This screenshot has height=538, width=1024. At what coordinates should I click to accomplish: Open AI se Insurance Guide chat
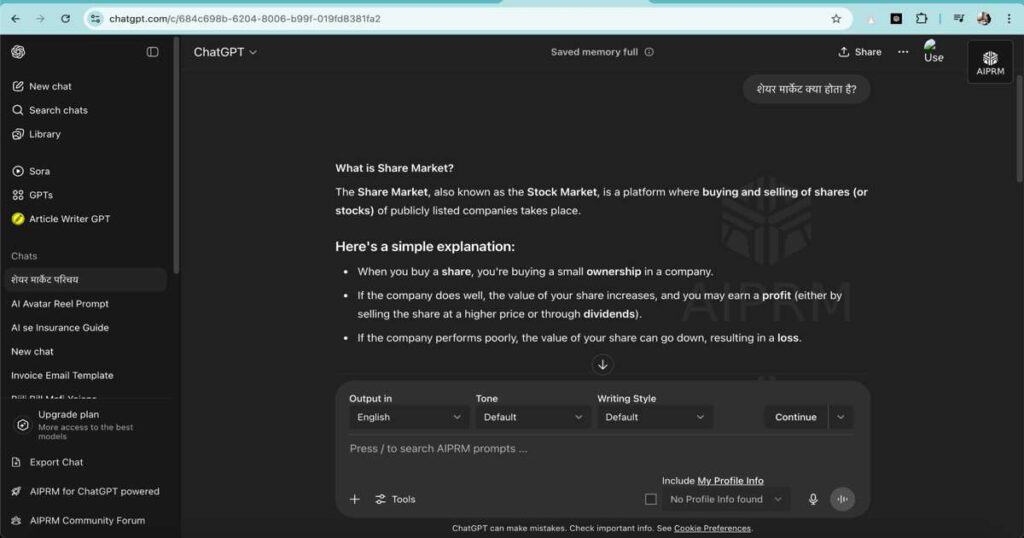tap(60, 328)
